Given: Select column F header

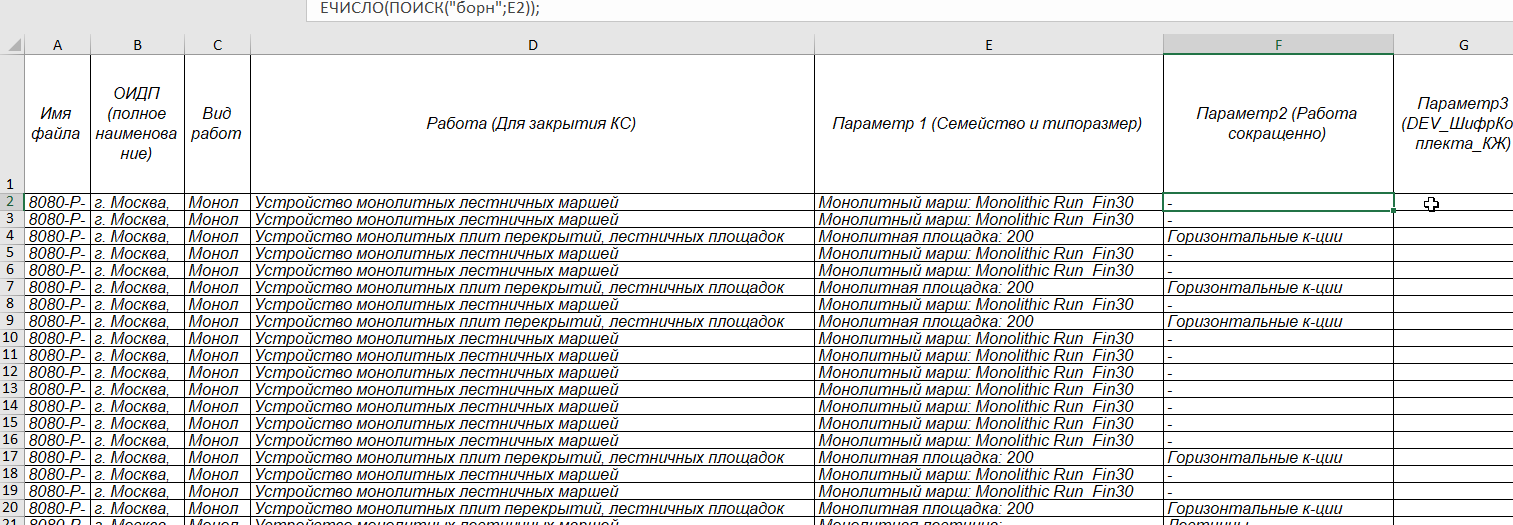Looking at the screenshot, I should click(x=1278, y=45).
